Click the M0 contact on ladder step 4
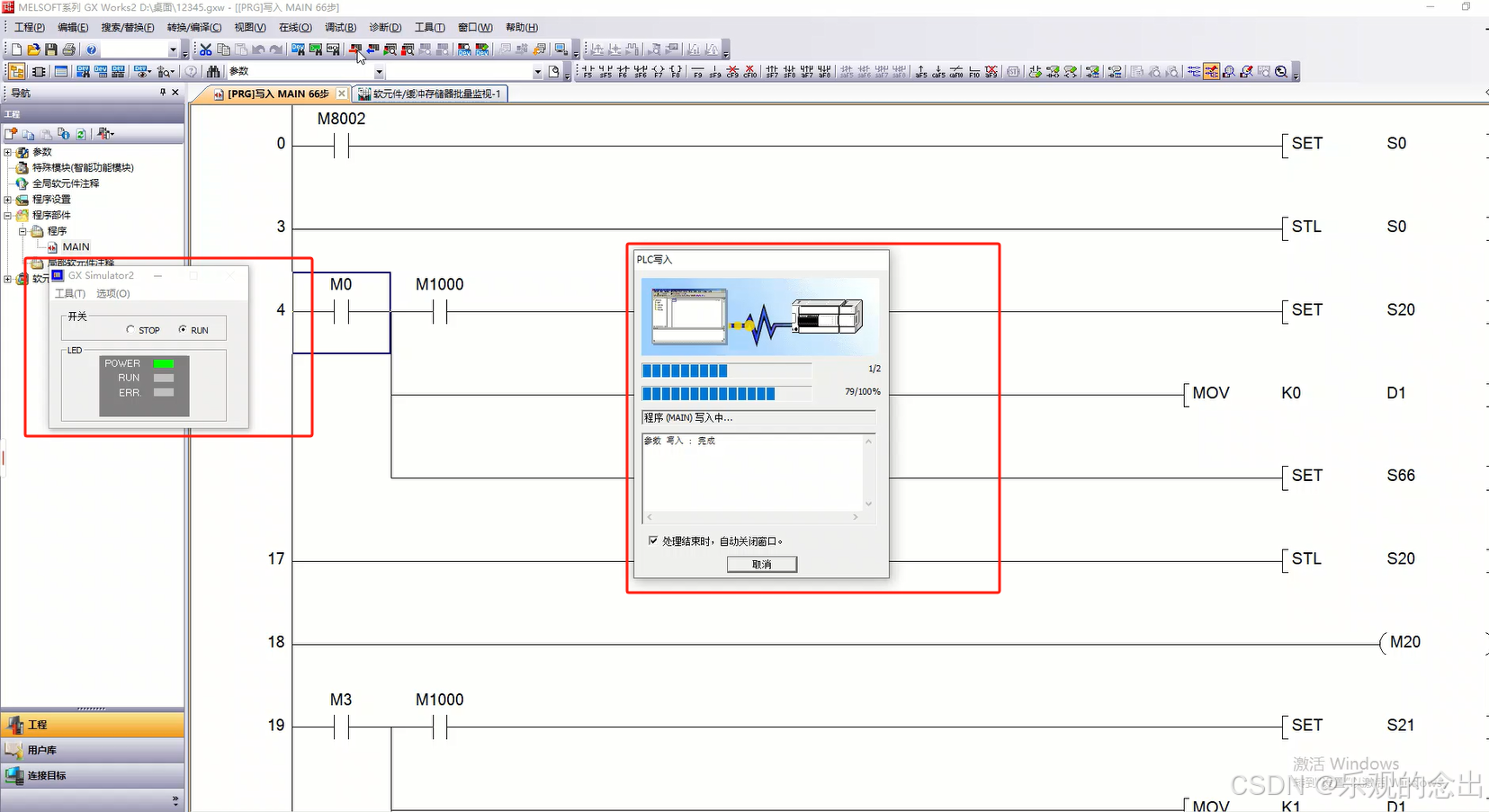This screenshot has height=812, width=1489. pos(341,312)
